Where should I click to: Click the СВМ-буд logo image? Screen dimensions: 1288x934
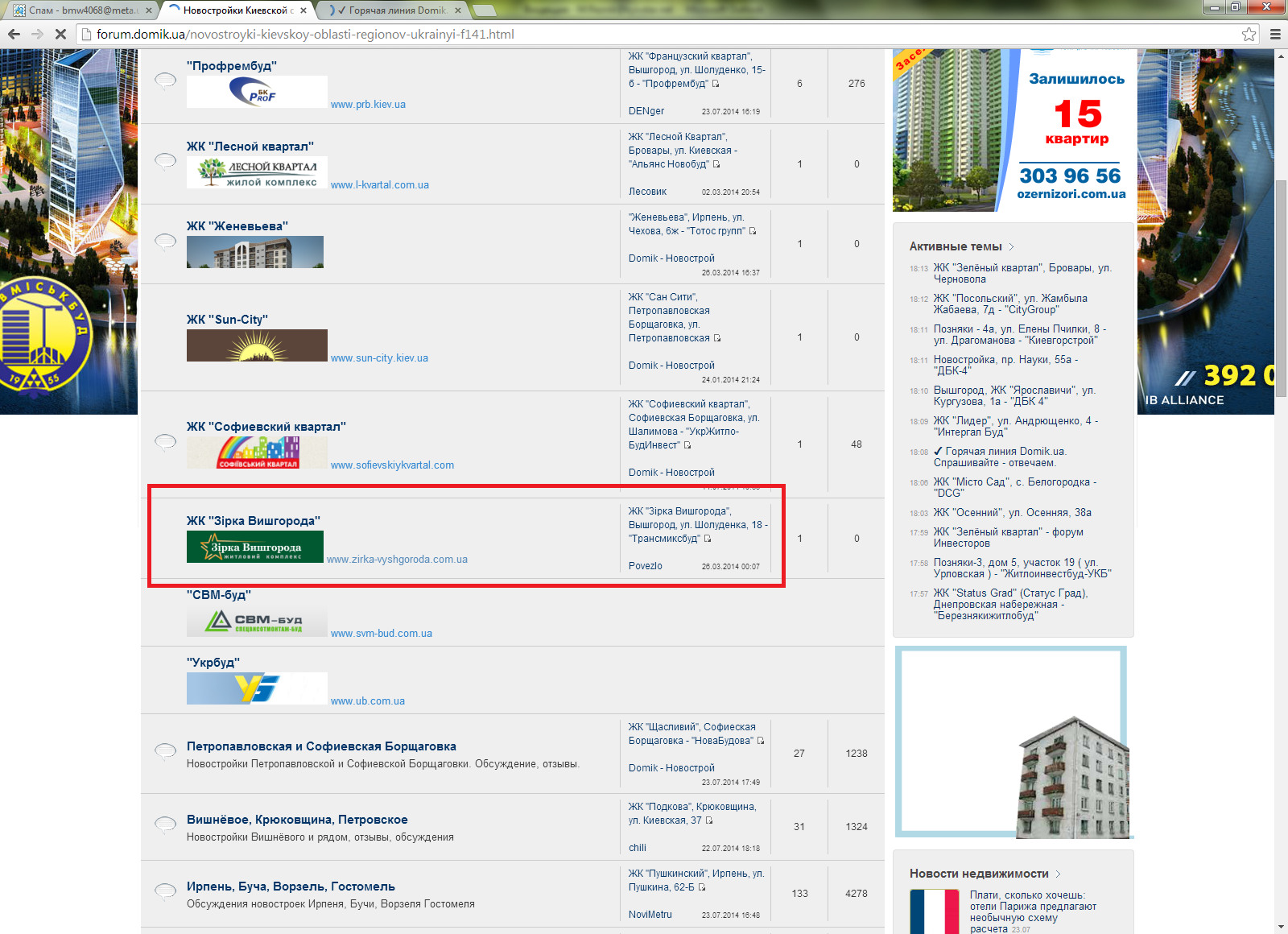257,621
